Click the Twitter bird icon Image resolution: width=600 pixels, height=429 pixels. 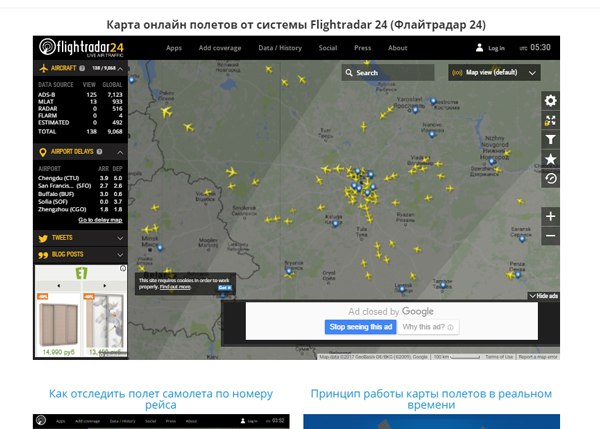[x=43, y=238]
